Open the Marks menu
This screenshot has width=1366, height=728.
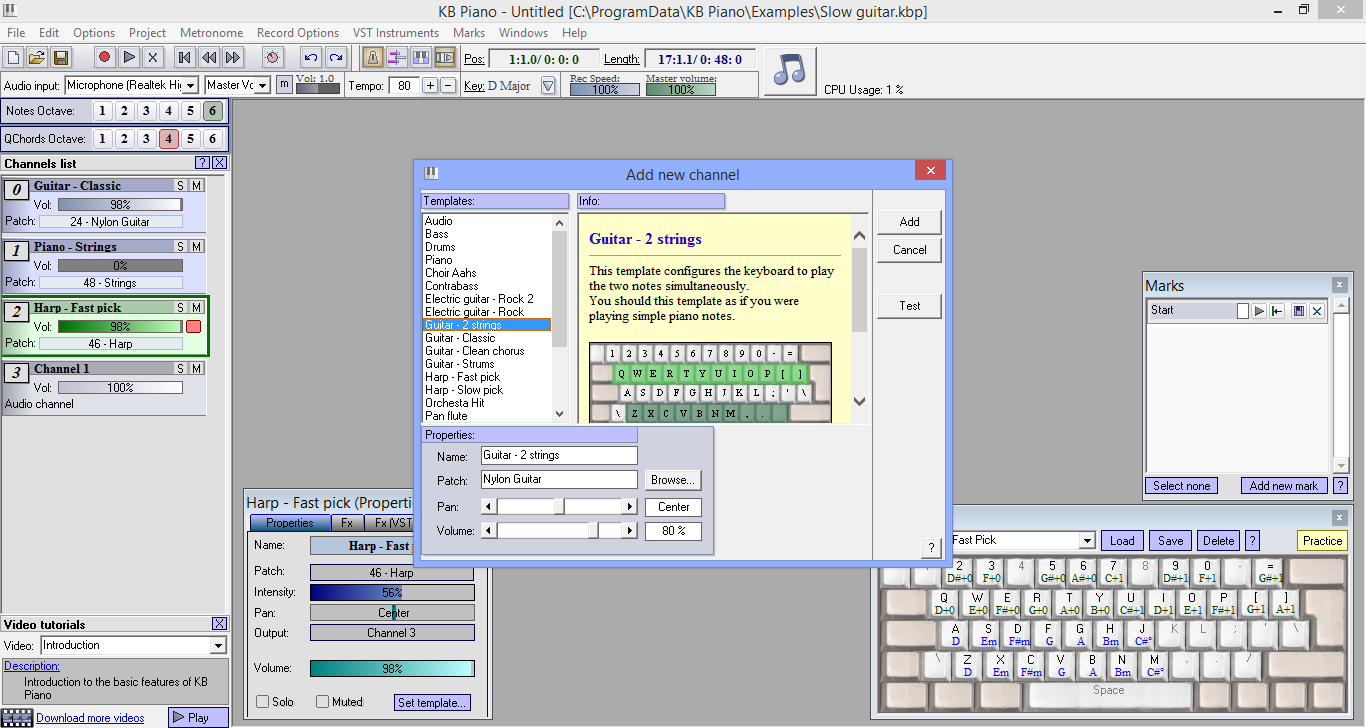(x=468, y=33)
